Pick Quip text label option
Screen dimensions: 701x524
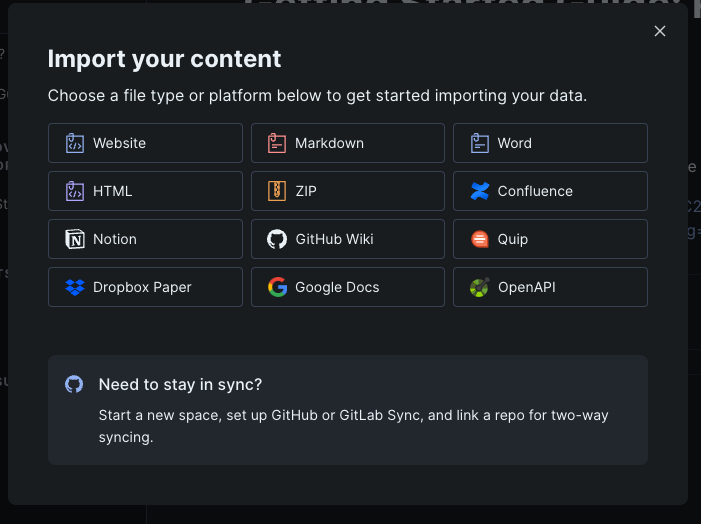pyautogui.click(x=513, y=239)
